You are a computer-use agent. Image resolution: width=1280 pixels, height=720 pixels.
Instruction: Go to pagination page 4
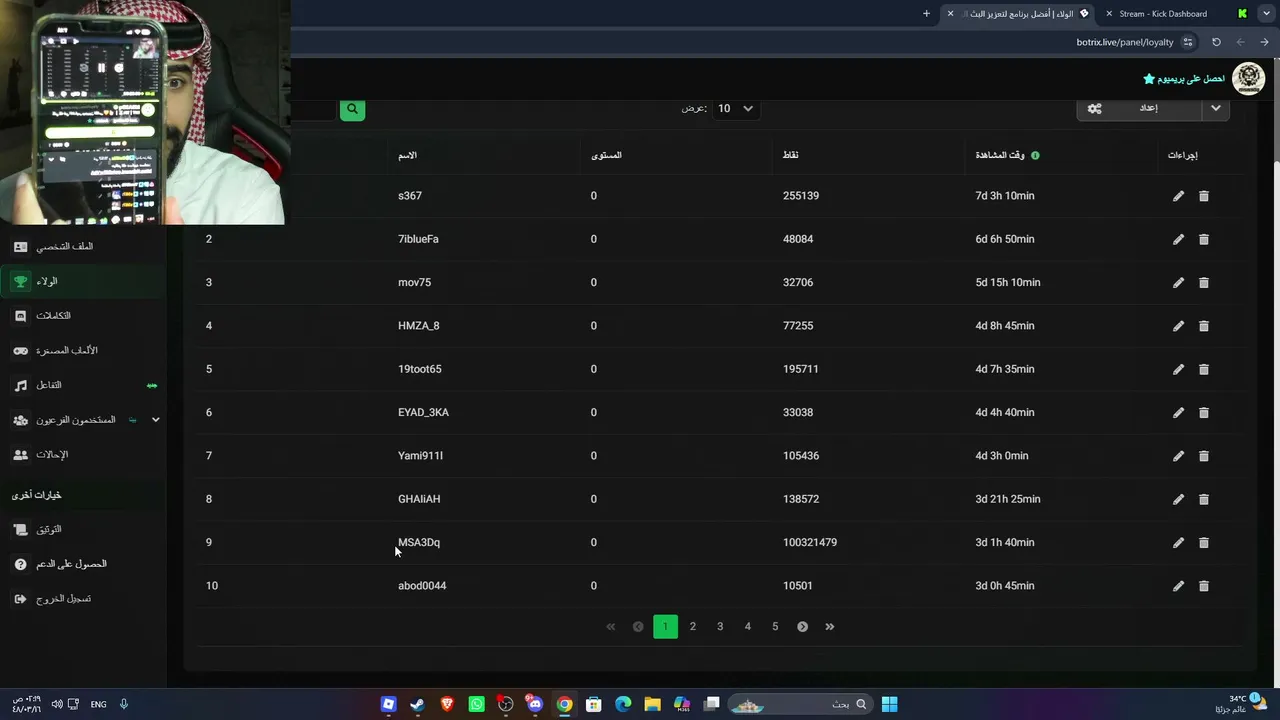(x=747, y=627)
